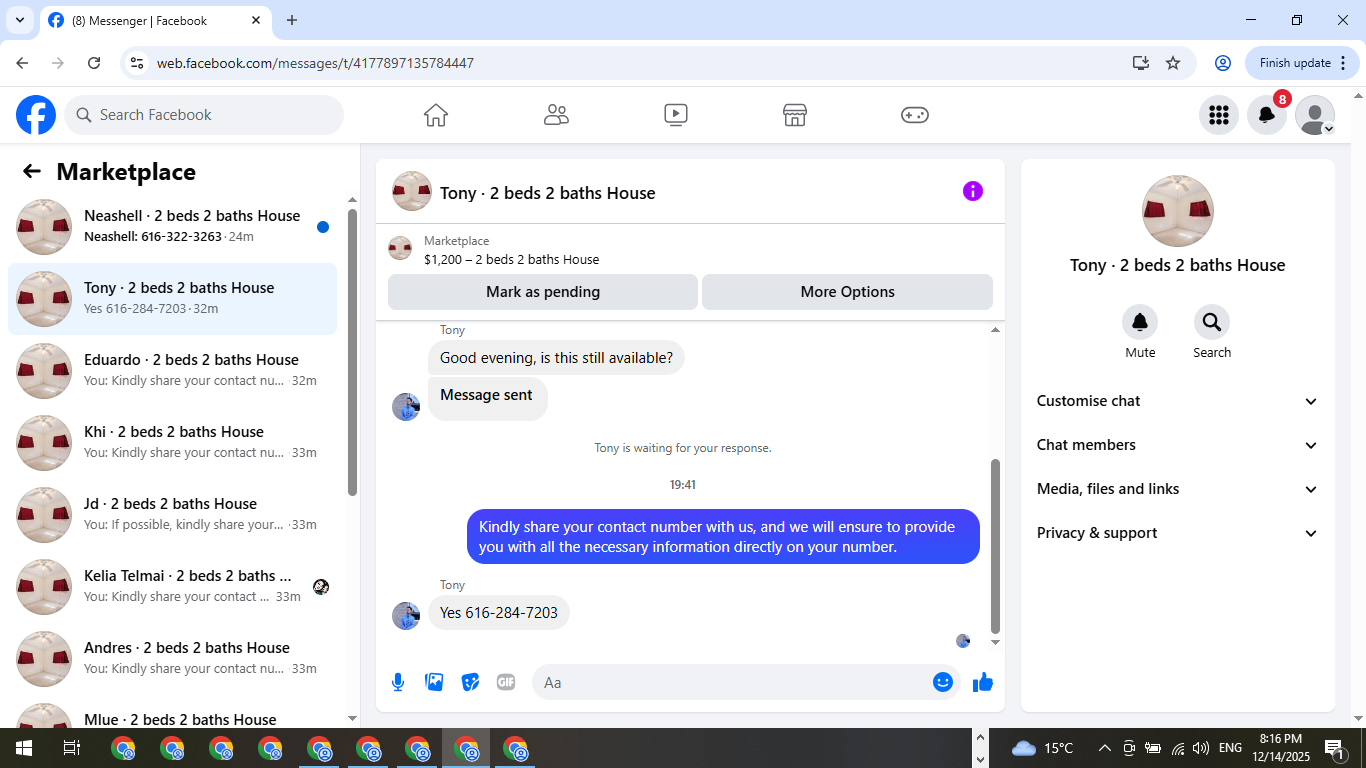
Task: Open the account profile avatar menu
Action: 1315,115
